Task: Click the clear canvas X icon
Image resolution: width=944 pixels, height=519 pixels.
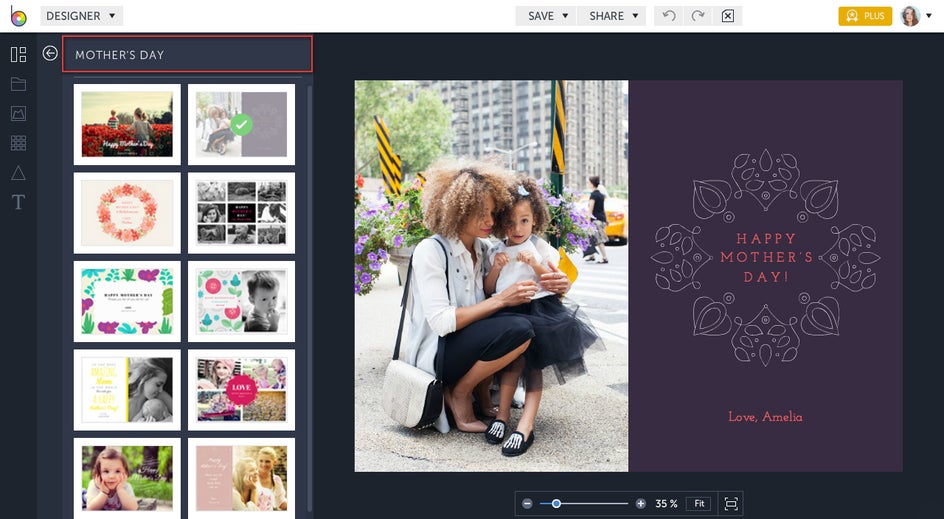Action: (727, 16)
